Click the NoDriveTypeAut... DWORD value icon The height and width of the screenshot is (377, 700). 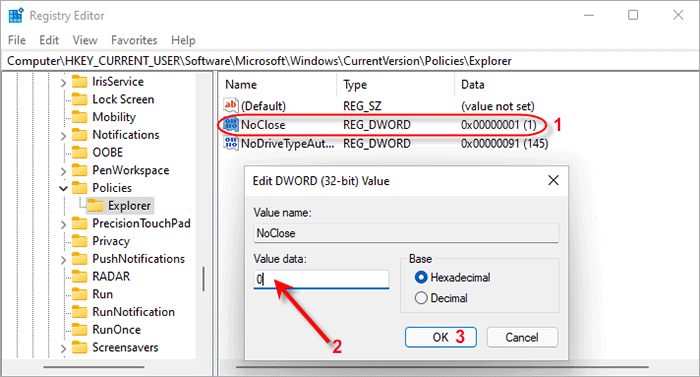coord(231,143)
